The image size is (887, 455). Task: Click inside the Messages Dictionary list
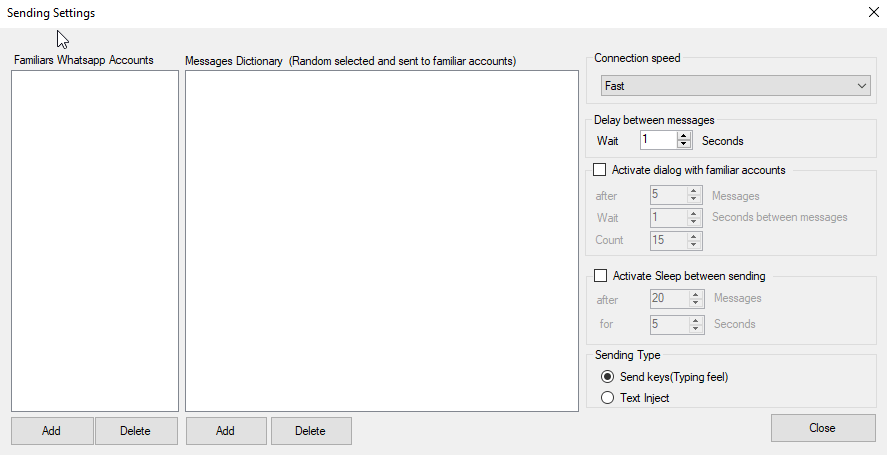coord(381,240)
